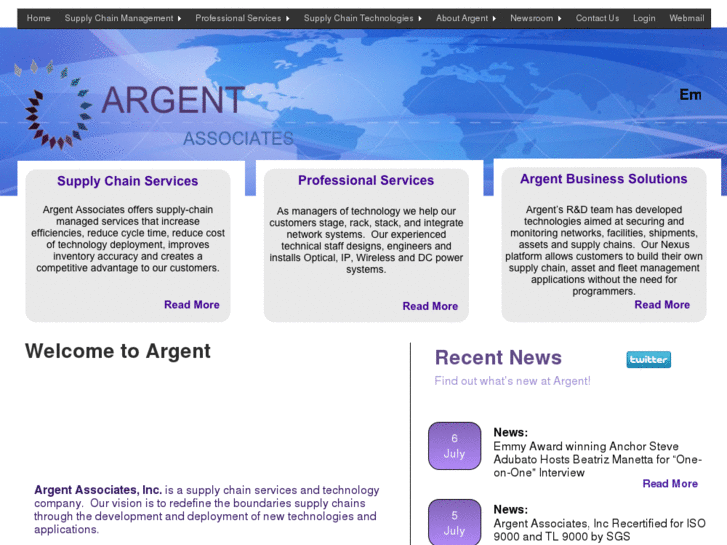Expand the Professional Services submenu arrow
This screenshot has width=727, height=545.
point(287,19)
